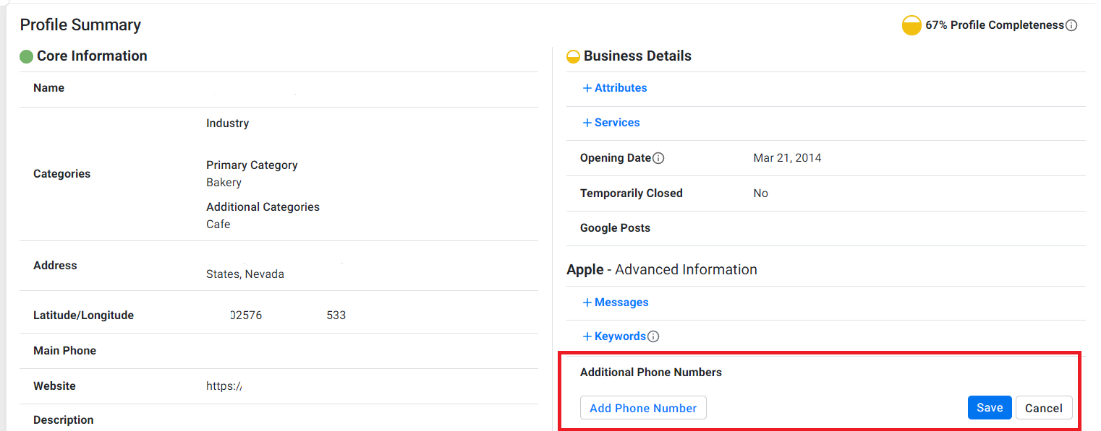Click the Bakery primary category value
This screenshot has height=431, width=1101.
[224, 183]
